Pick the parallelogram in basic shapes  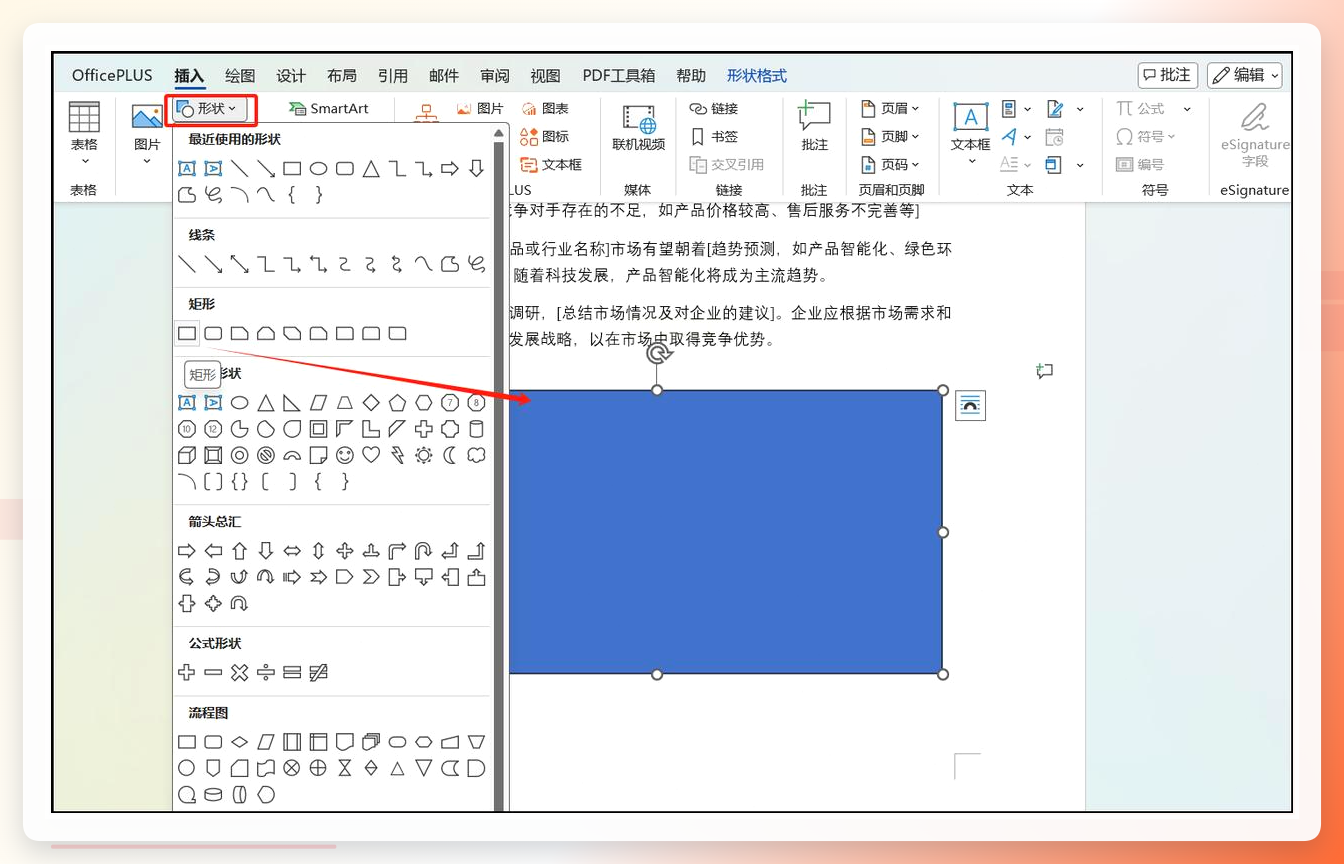(319, 403)
